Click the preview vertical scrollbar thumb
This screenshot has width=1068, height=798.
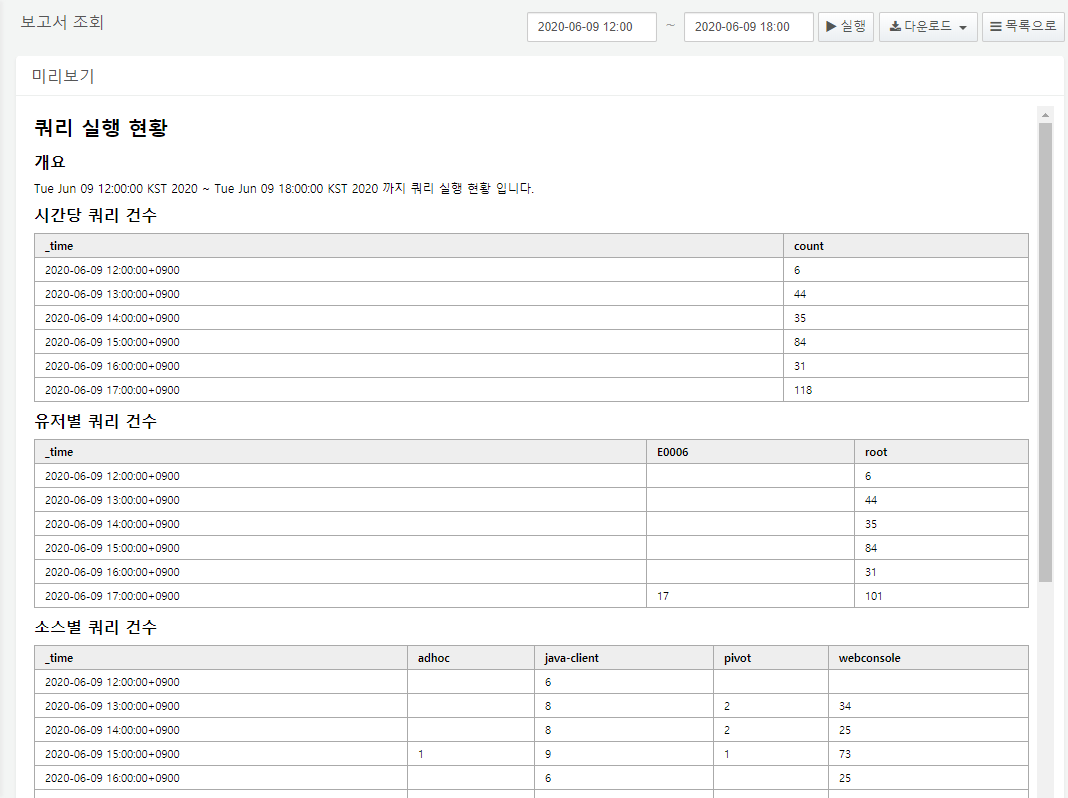[1046, 352]
